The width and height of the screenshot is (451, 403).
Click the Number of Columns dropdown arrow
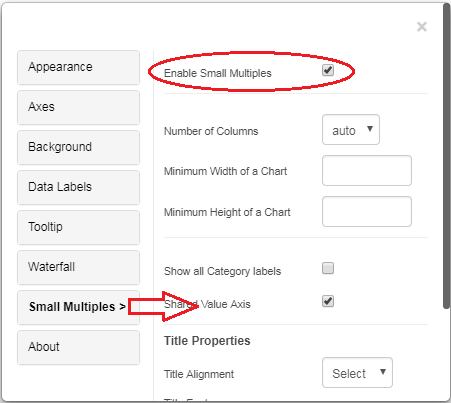(x=370, y=129)
